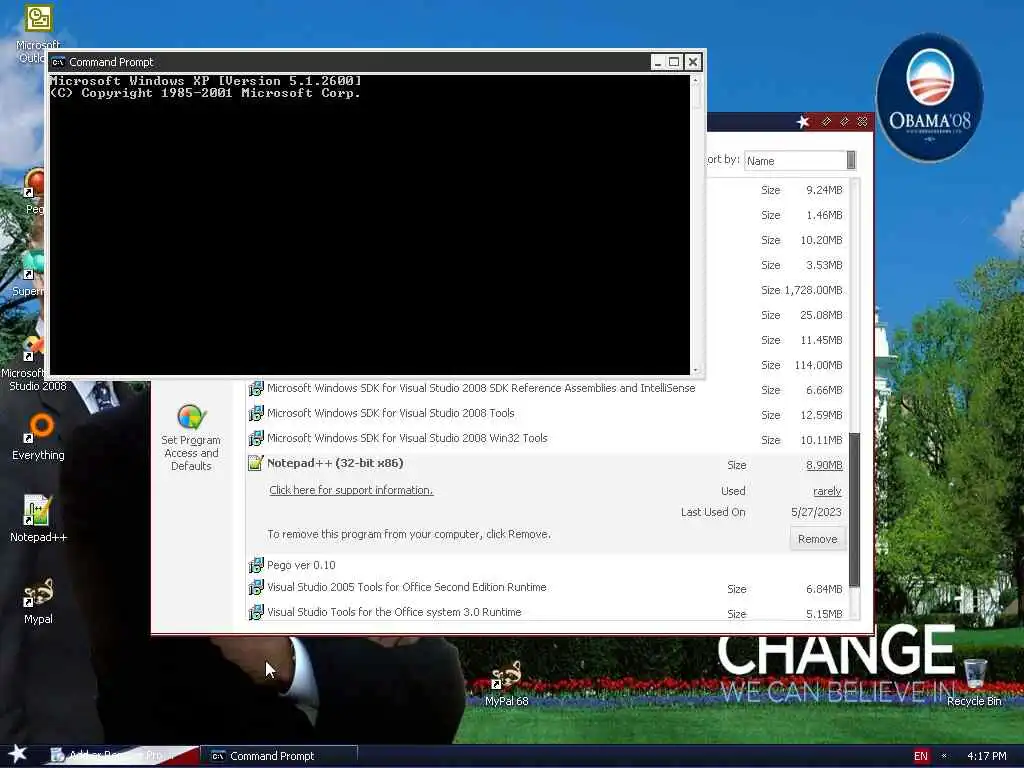Click the Remove button for Notepad++
Viewport: 1024px width, 768px height.
click(817, 539)
